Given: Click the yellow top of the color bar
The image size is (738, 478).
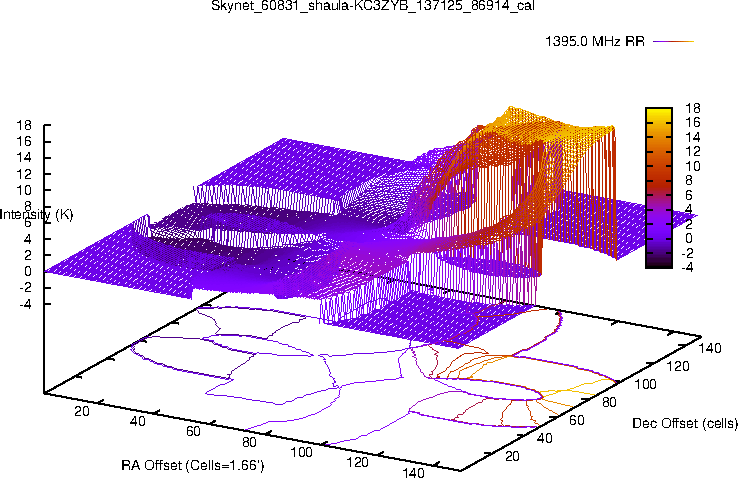Looking at the screenshot, I should [x=660, y=112].
